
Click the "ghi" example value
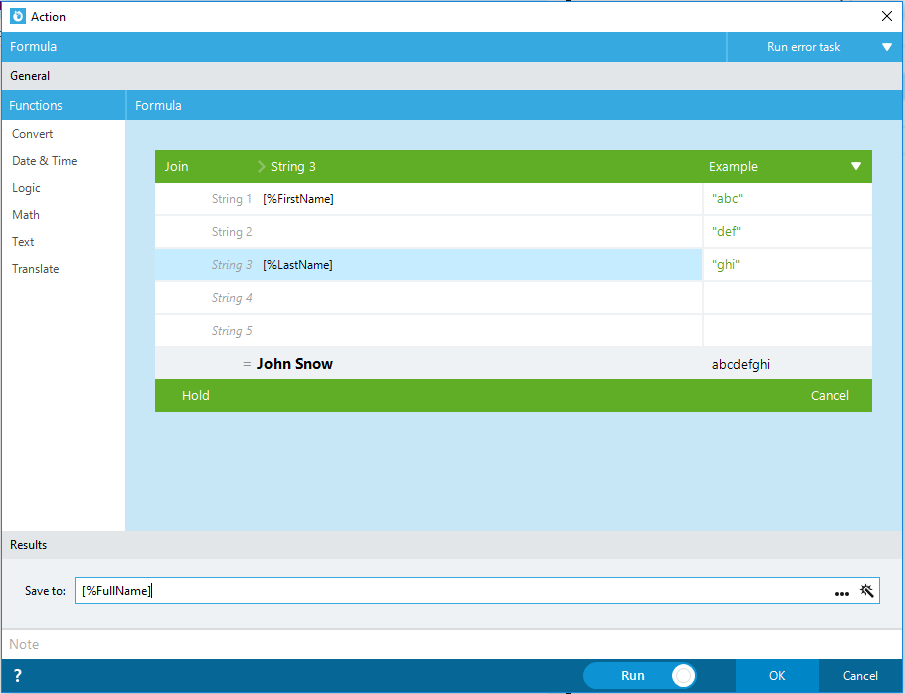coord(726,264)
